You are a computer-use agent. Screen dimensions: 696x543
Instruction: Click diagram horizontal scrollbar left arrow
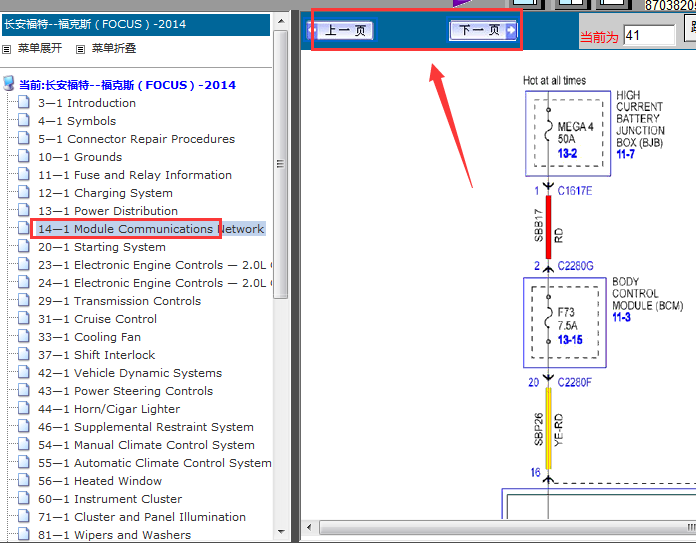pyautogui.click(x=309, y=528)
